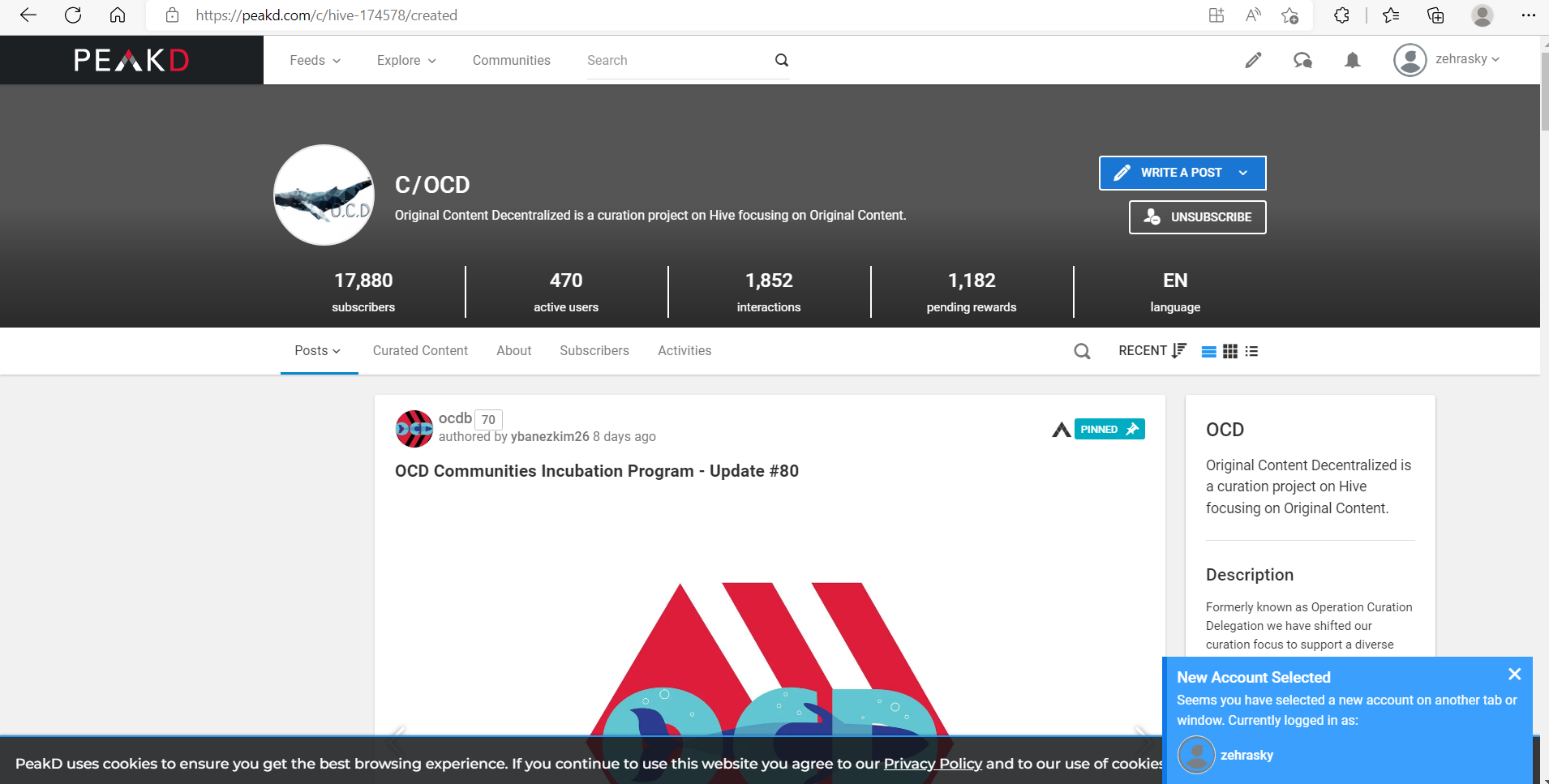
Task: Click the PeakD logo
Action: click(x=131, y=60)
